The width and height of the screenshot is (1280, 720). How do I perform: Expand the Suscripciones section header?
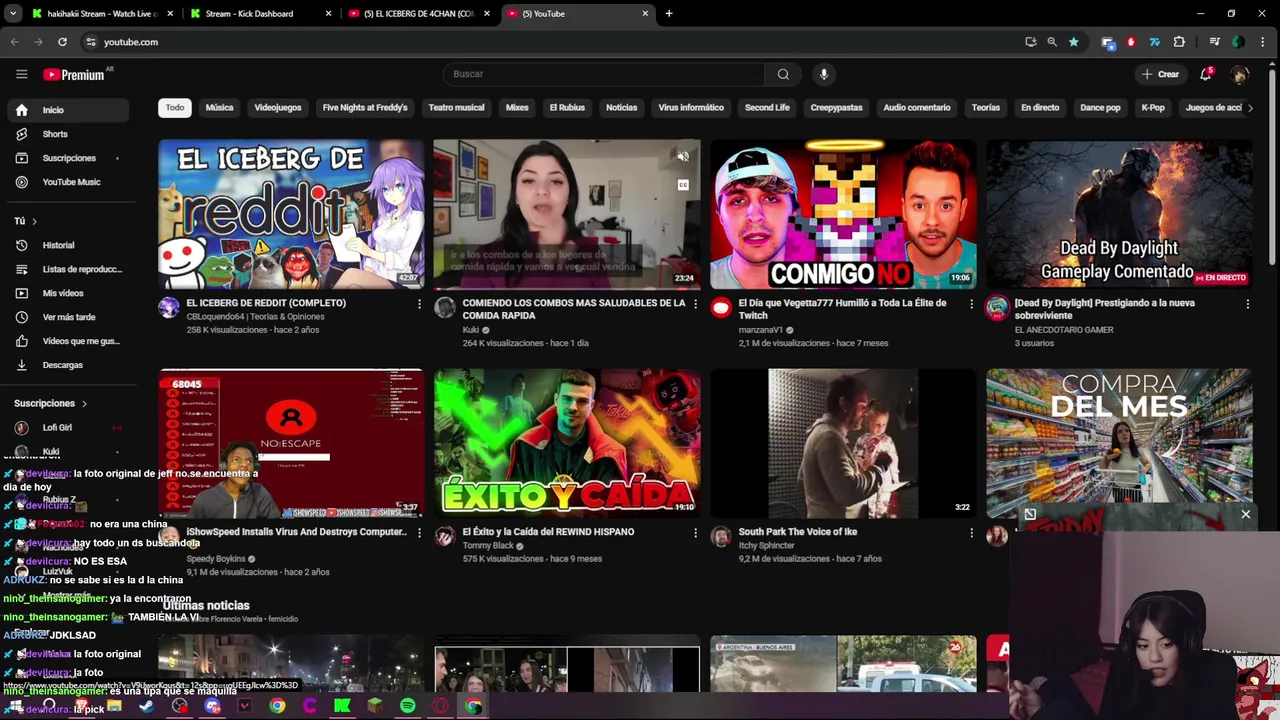51,403
